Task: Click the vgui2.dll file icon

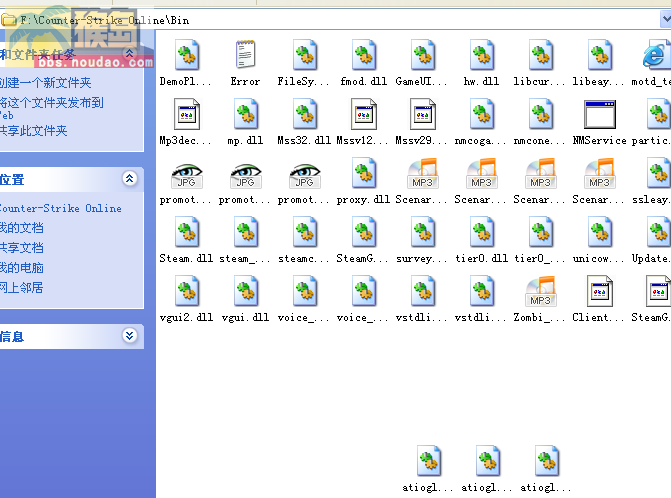Action: point(186,291)
